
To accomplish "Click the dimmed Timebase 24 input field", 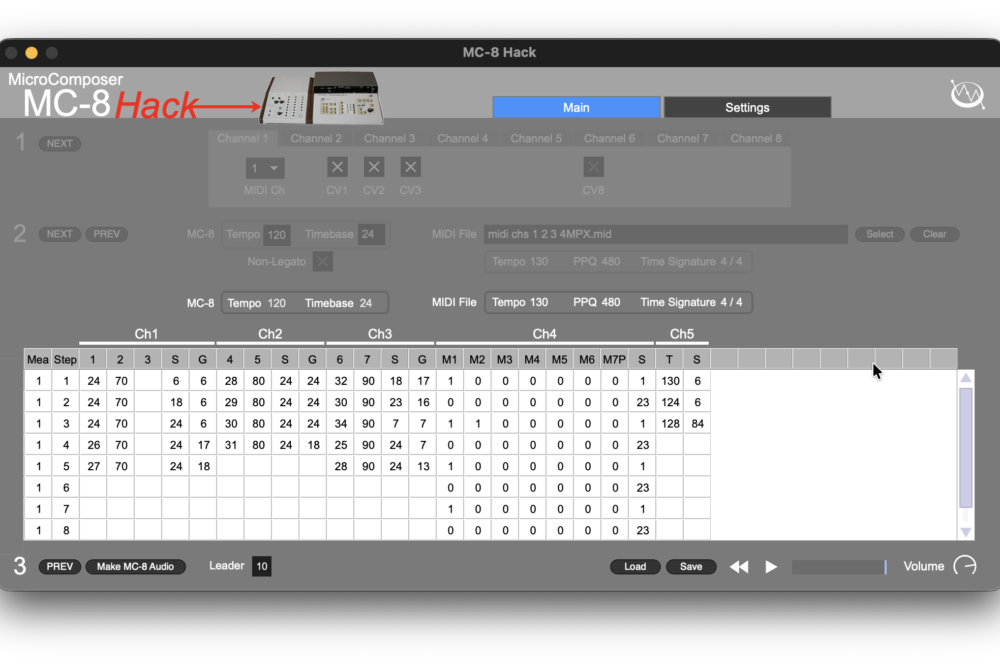I will pyautogui.click(x=371, y=234).
